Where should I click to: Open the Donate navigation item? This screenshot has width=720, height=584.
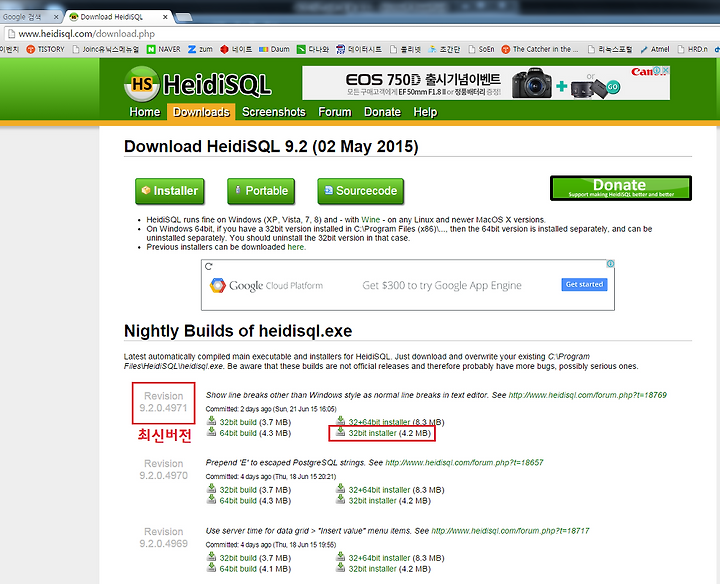point(382,112)
